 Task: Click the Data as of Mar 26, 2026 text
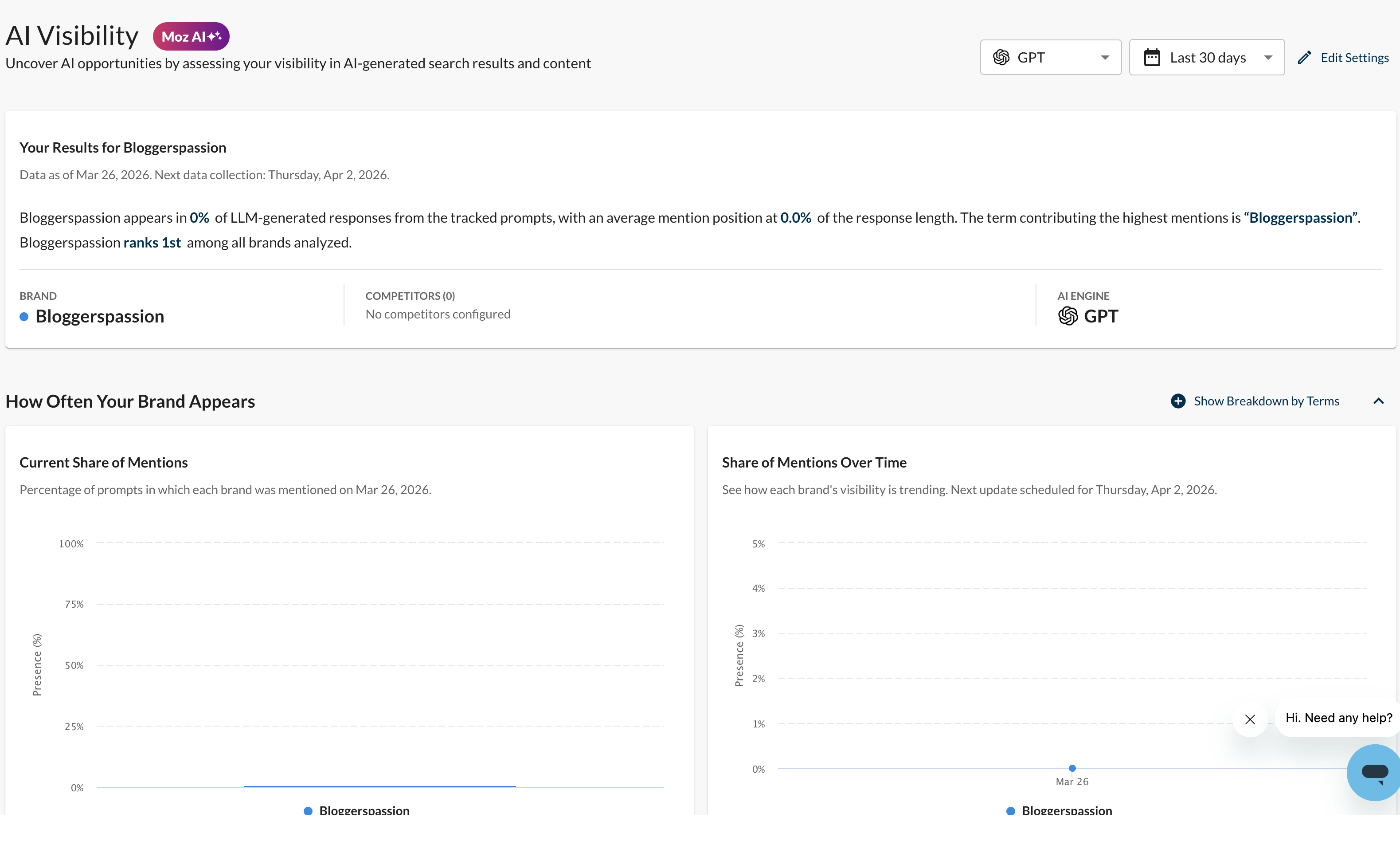(x=85, y=175)
